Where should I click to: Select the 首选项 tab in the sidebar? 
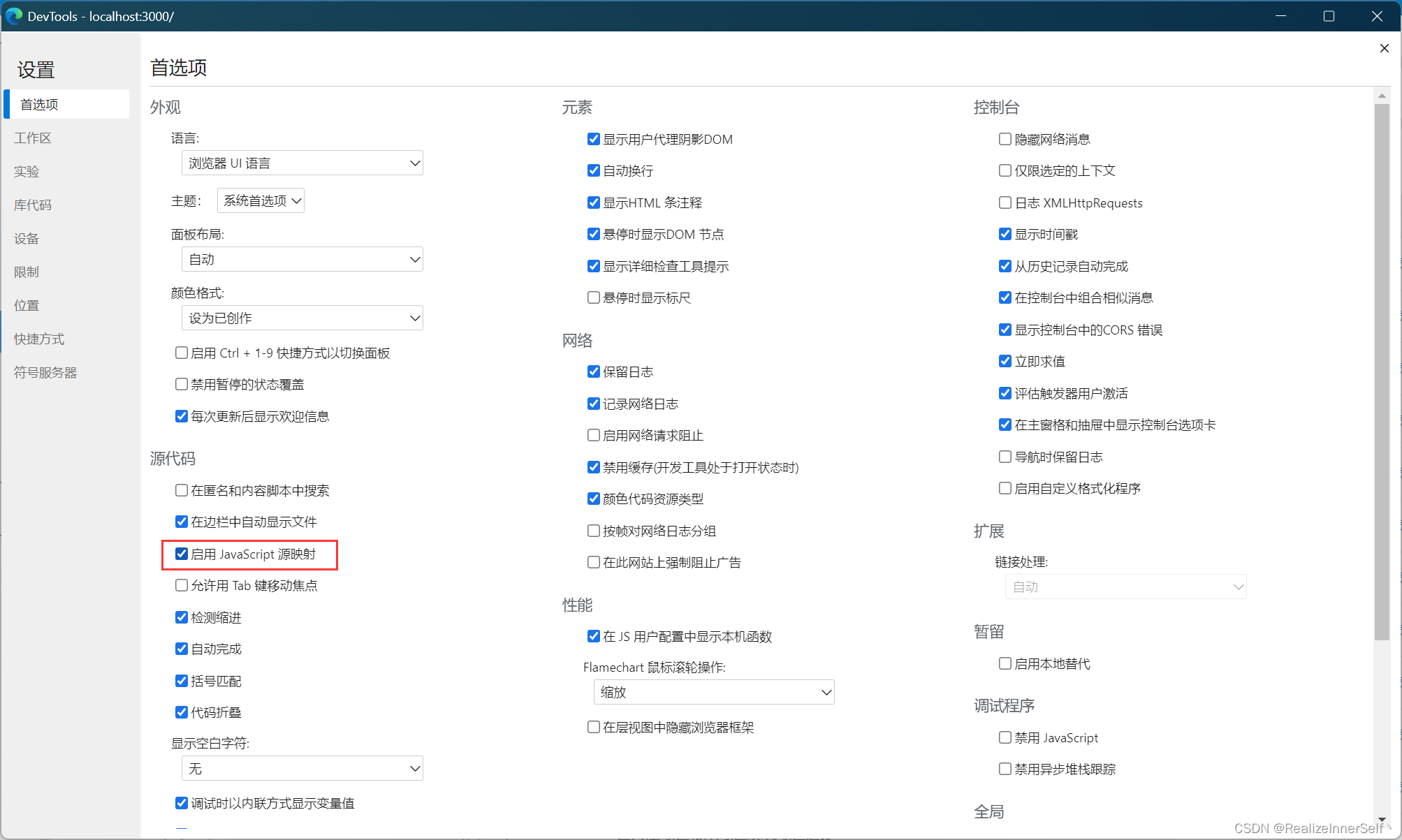tap(67, 104)
